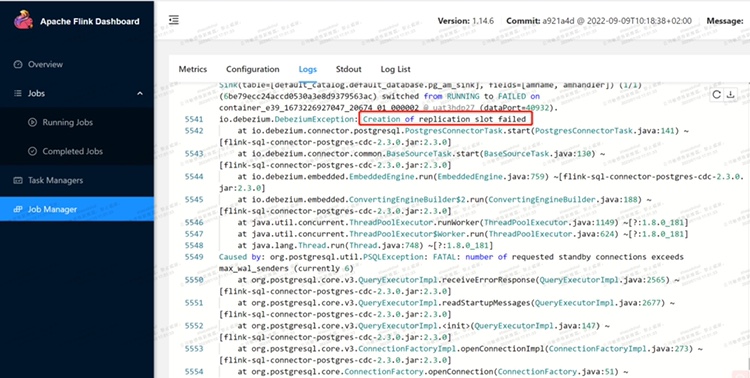Viewport: 750px width, 378px height.
Task: Click the QueryExecutorImpl.<init> stack line
Action: tap(424, 326)
